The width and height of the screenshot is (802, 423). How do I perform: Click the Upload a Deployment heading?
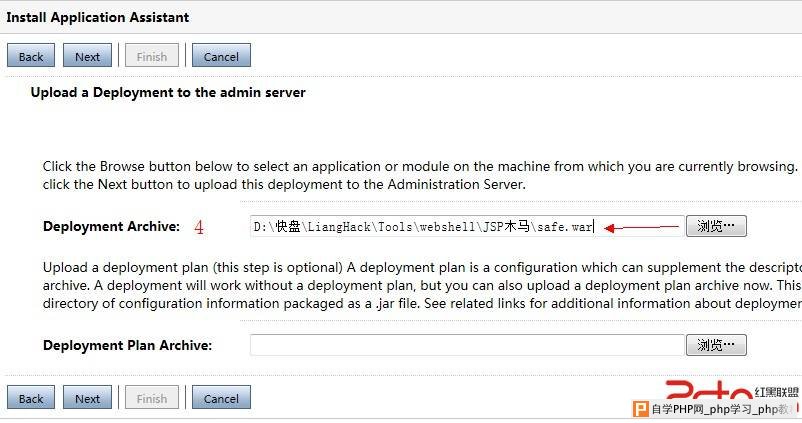pyautogui.click(x=168, y=93)
